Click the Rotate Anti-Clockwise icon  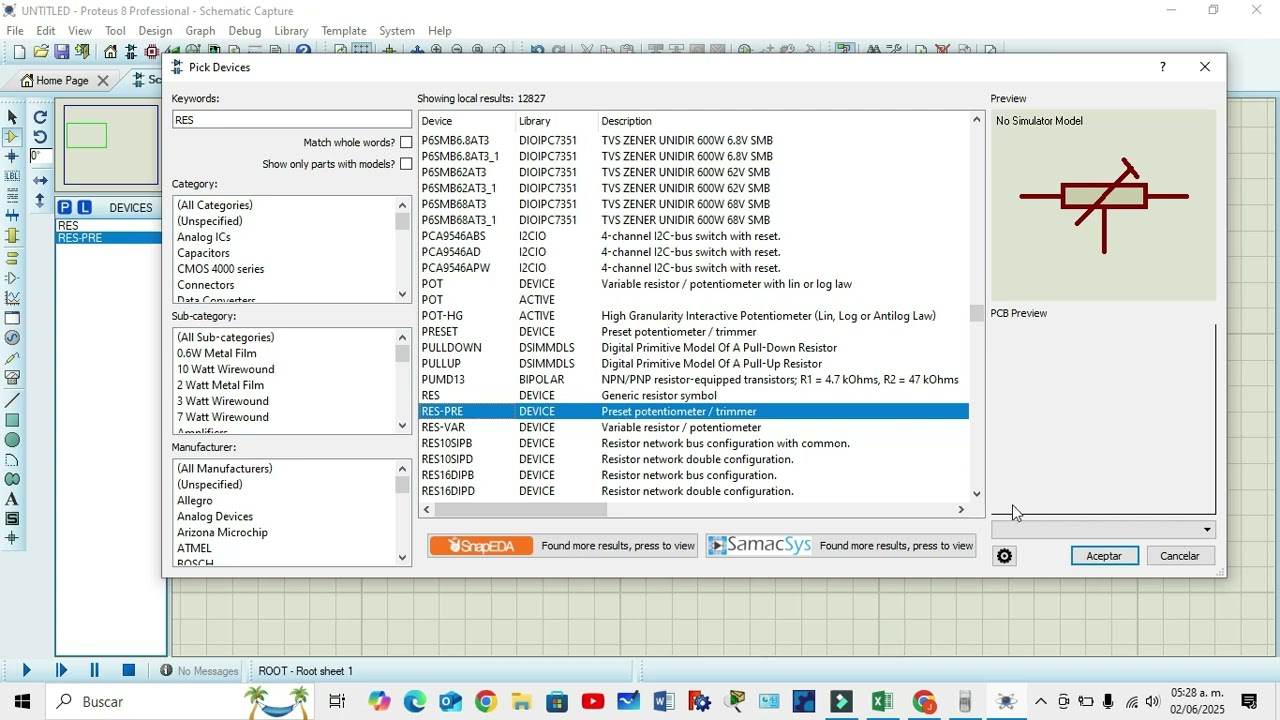coord(40,137)
